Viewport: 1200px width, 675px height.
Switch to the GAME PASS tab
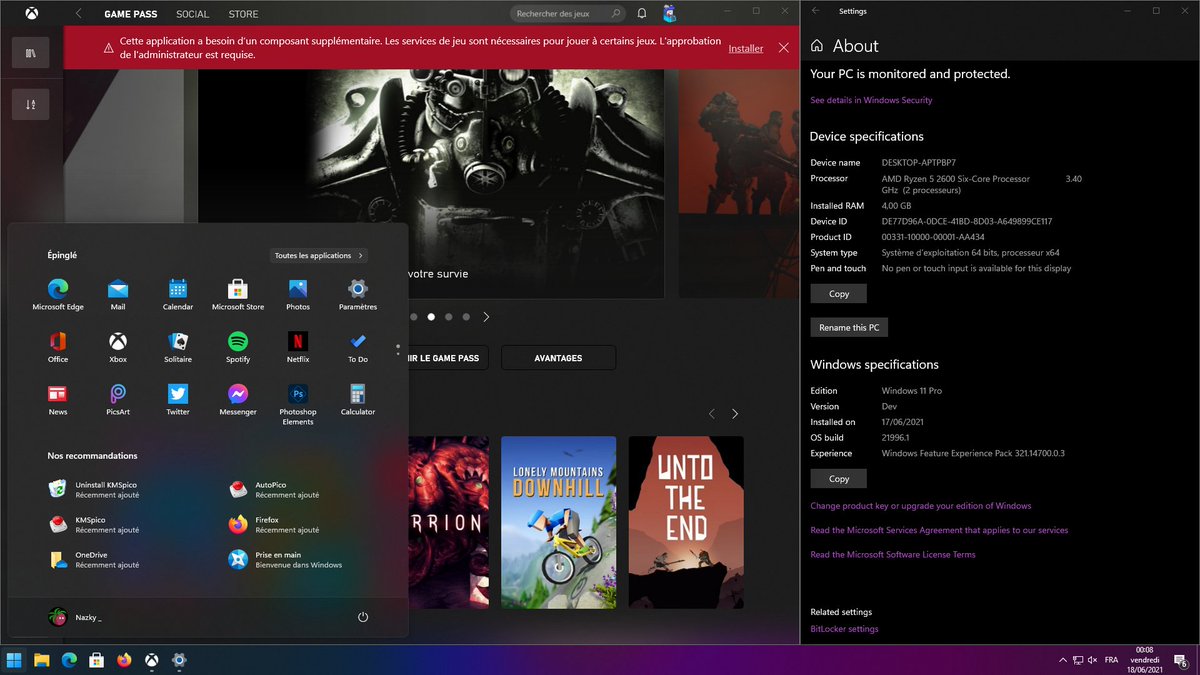(x=130, y=14)
